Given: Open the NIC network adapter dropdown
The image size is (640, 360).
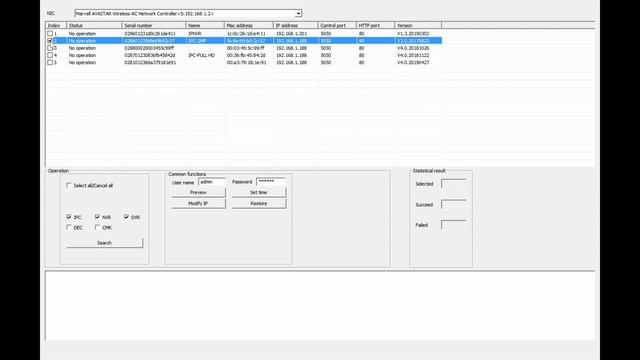Looking at the screenshot, I should (298, 13).
